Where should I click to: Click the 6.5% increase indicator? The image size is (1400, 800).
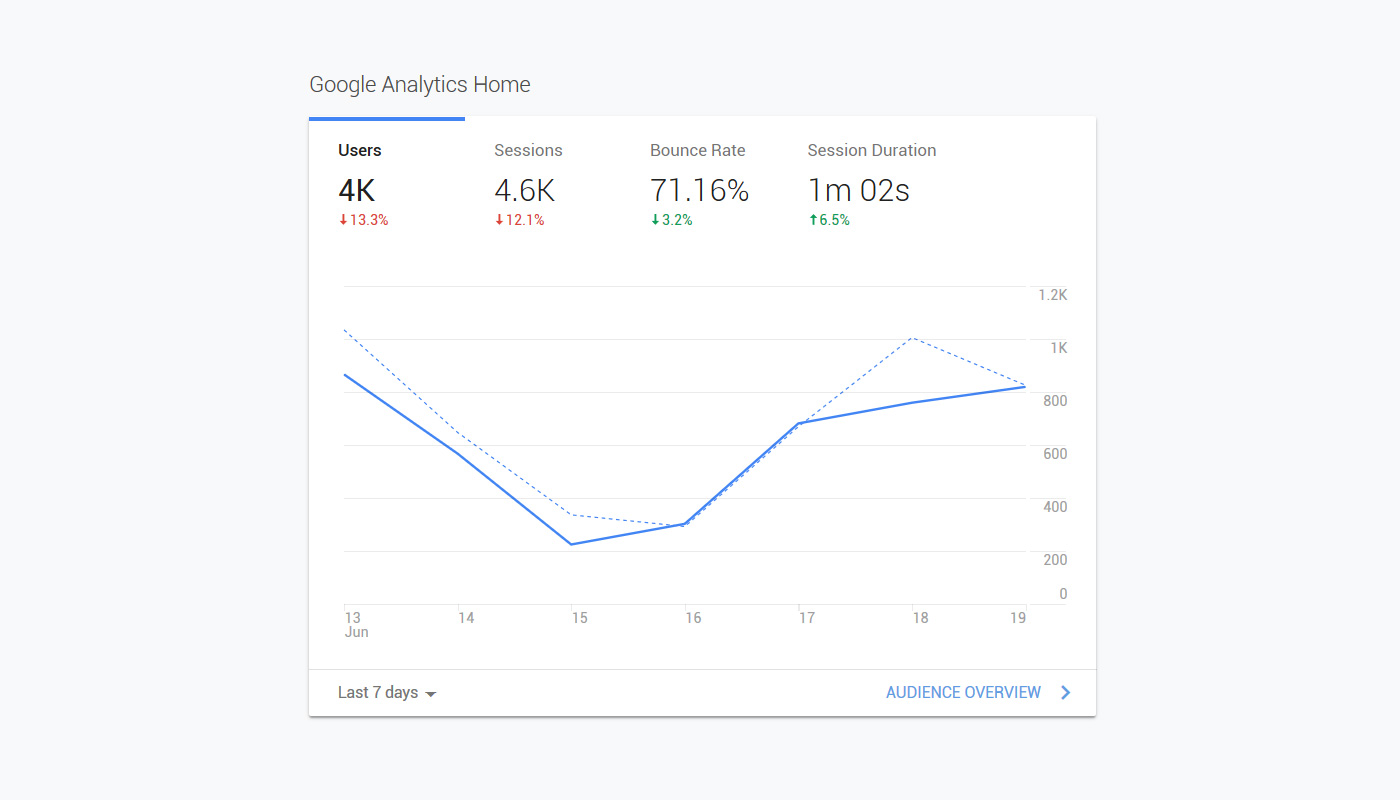(829, 220)
